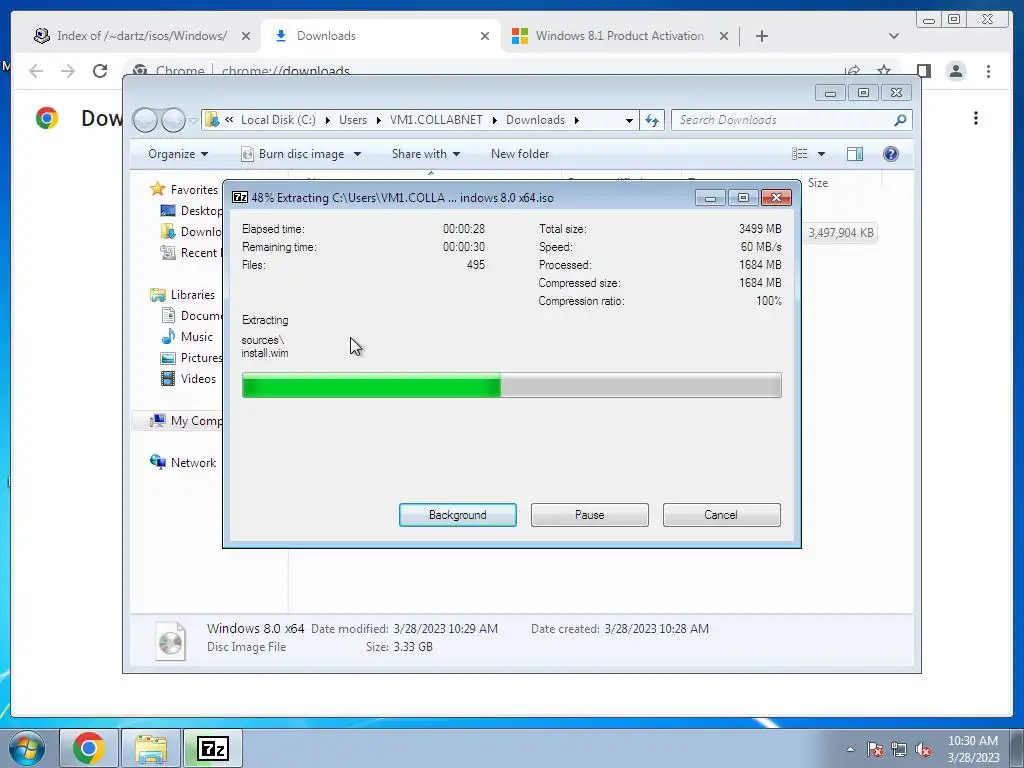The height and width of the screenshot is (768, 1024).
Task: Open Explorer help icon
Action: [890, 154]
